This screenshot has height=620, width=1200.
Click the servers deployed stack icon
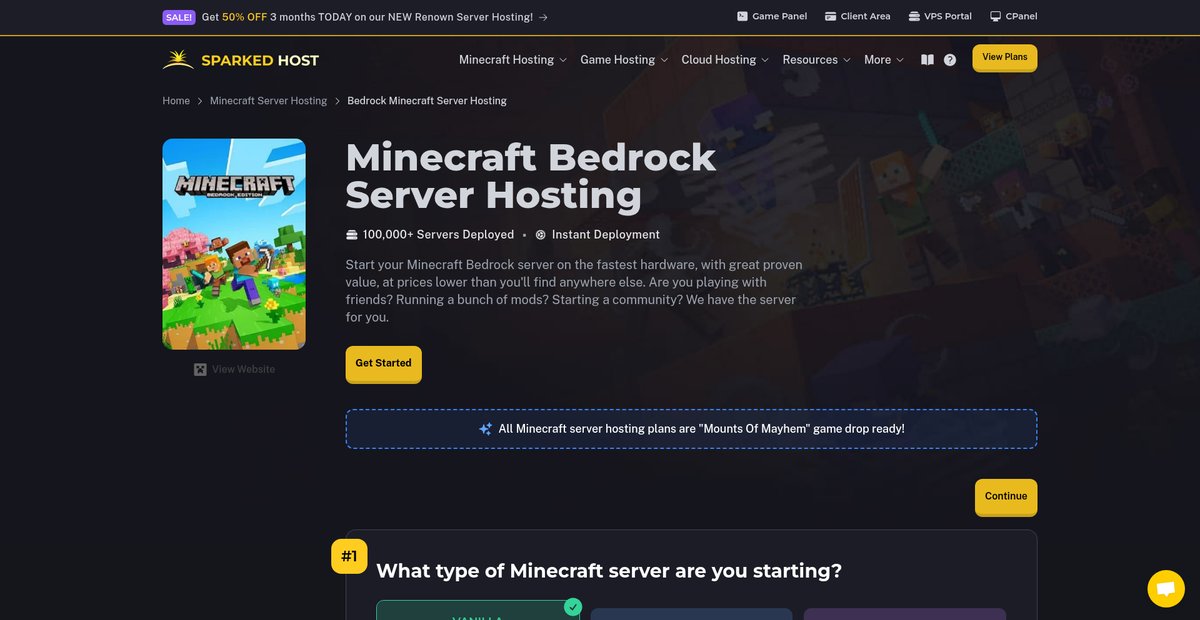coord(351,235)
